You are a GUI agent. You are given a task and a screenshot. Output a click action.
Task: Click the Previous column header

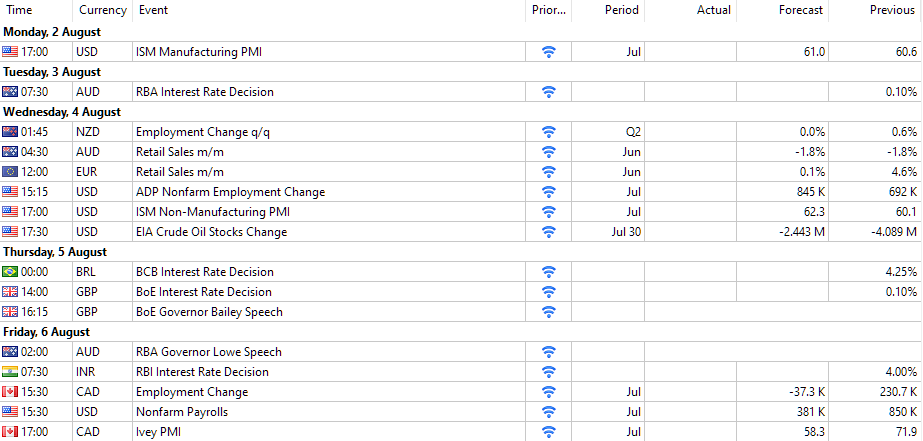click(x=892, y=10)
